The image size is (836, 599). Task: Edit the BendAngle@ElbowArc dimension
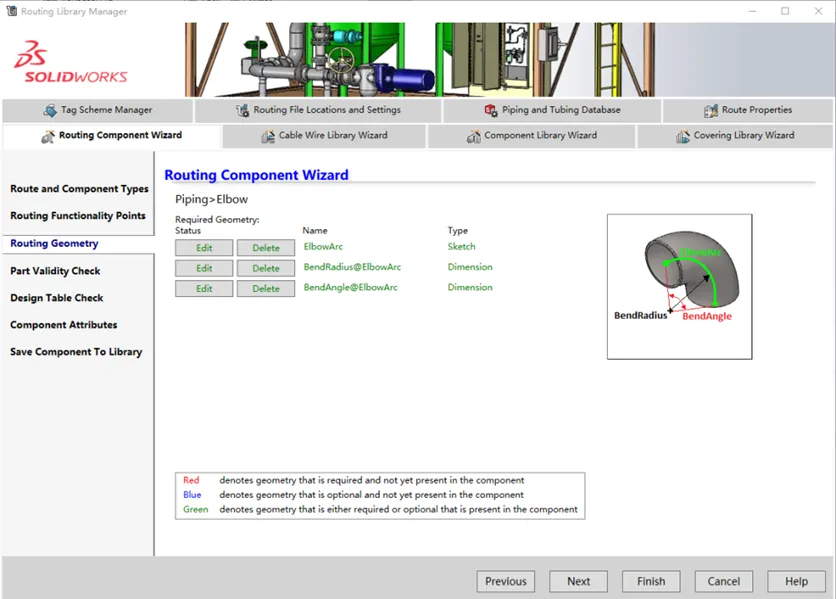204,289
